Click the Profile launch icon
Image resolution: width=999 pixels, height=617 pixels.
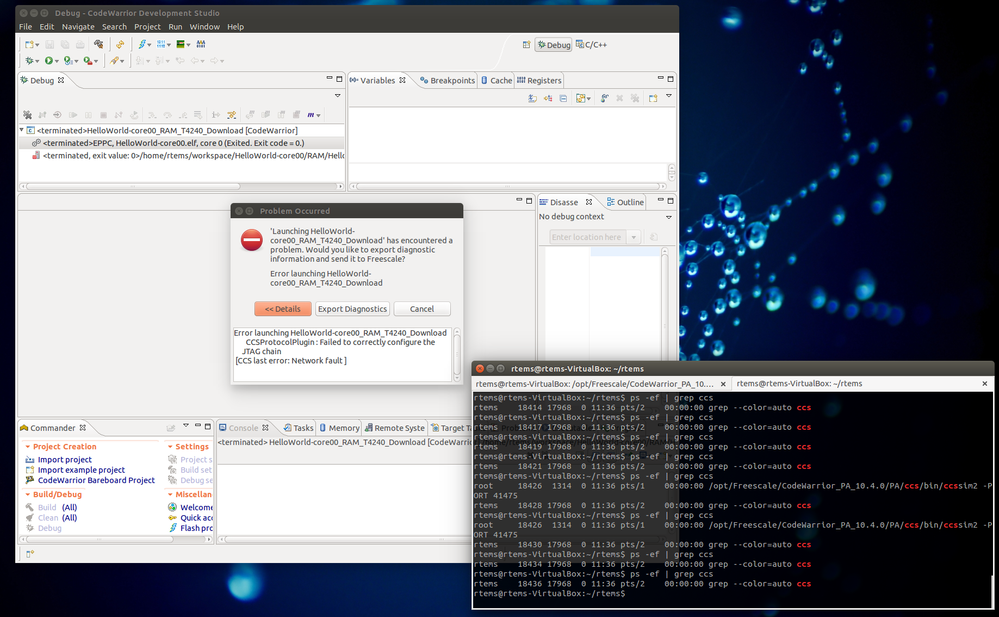point(68,61)
